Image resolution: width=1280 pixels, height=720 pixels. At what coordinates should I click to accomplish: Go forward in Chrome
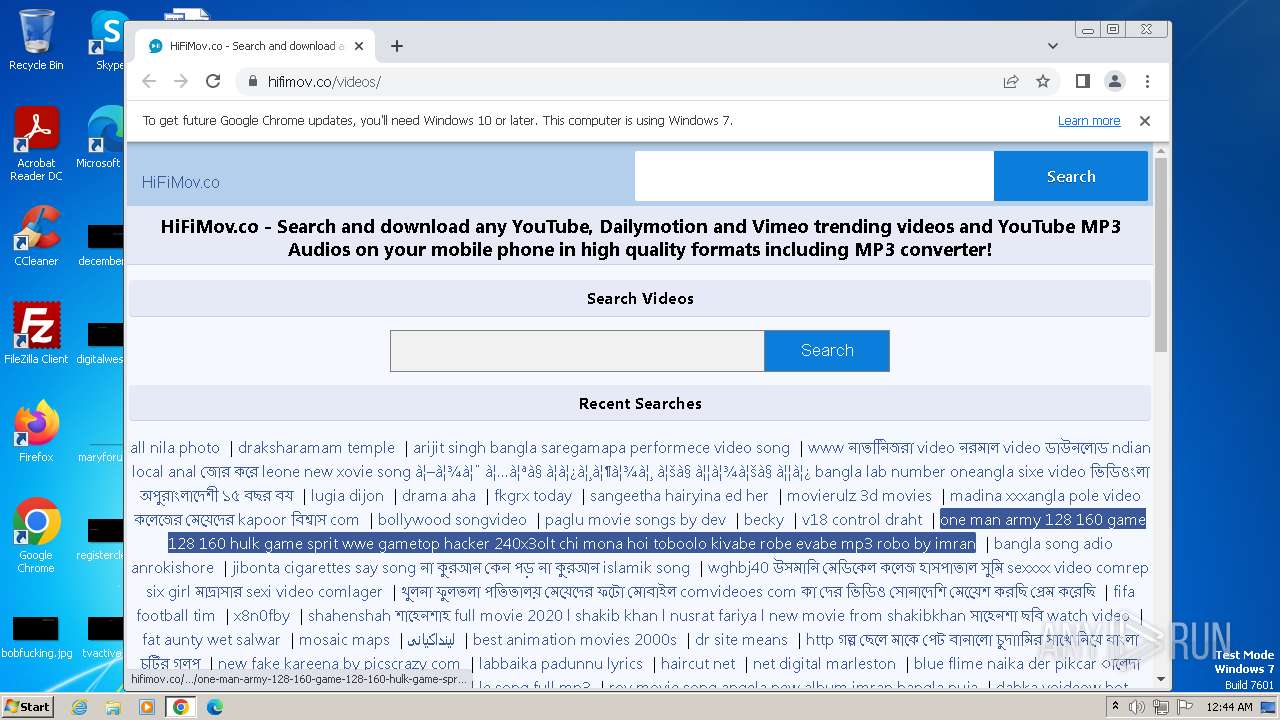click(x=181, y=81)
